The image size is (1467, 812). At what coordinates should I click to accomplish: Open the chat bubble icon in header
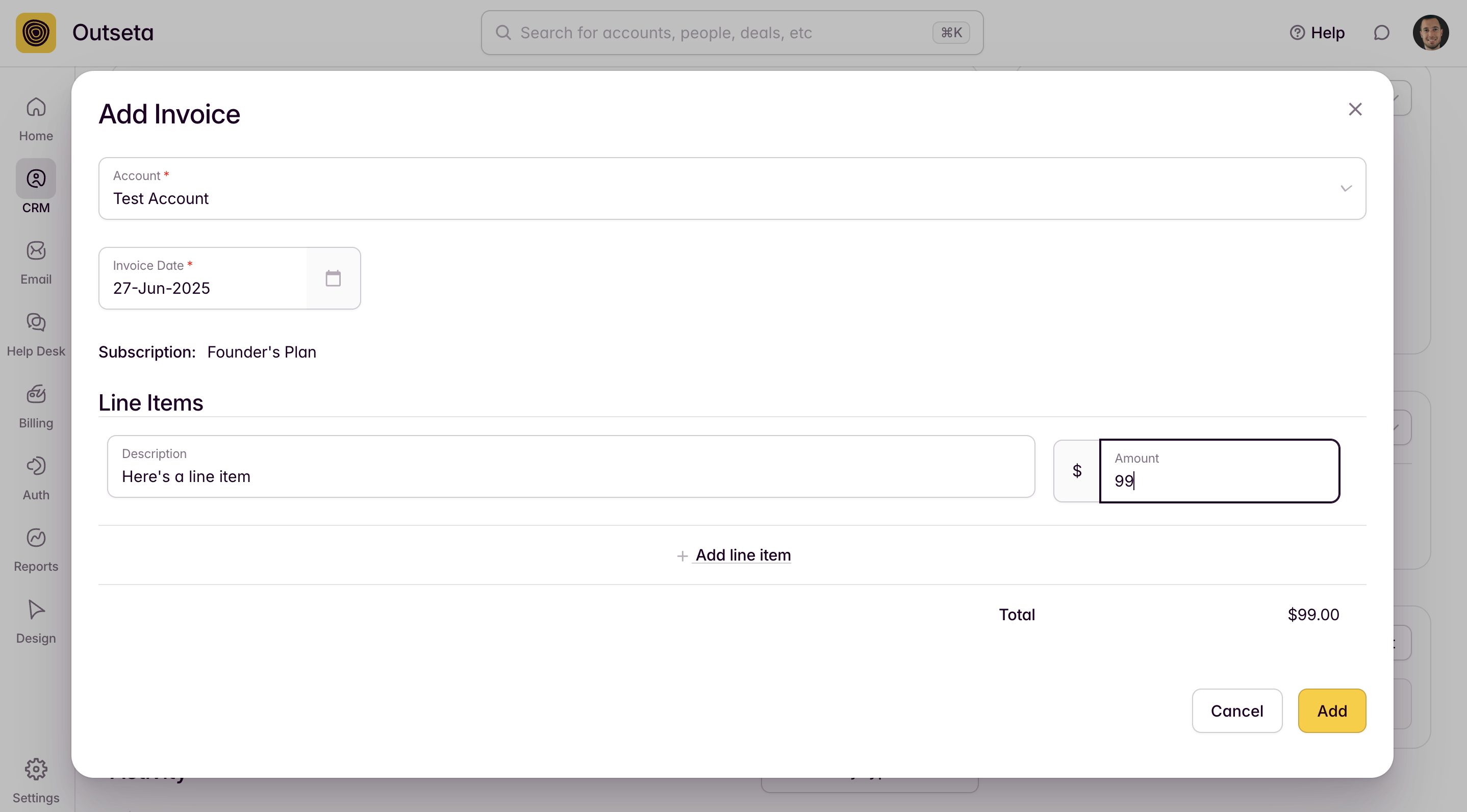tap(1381, 33)
